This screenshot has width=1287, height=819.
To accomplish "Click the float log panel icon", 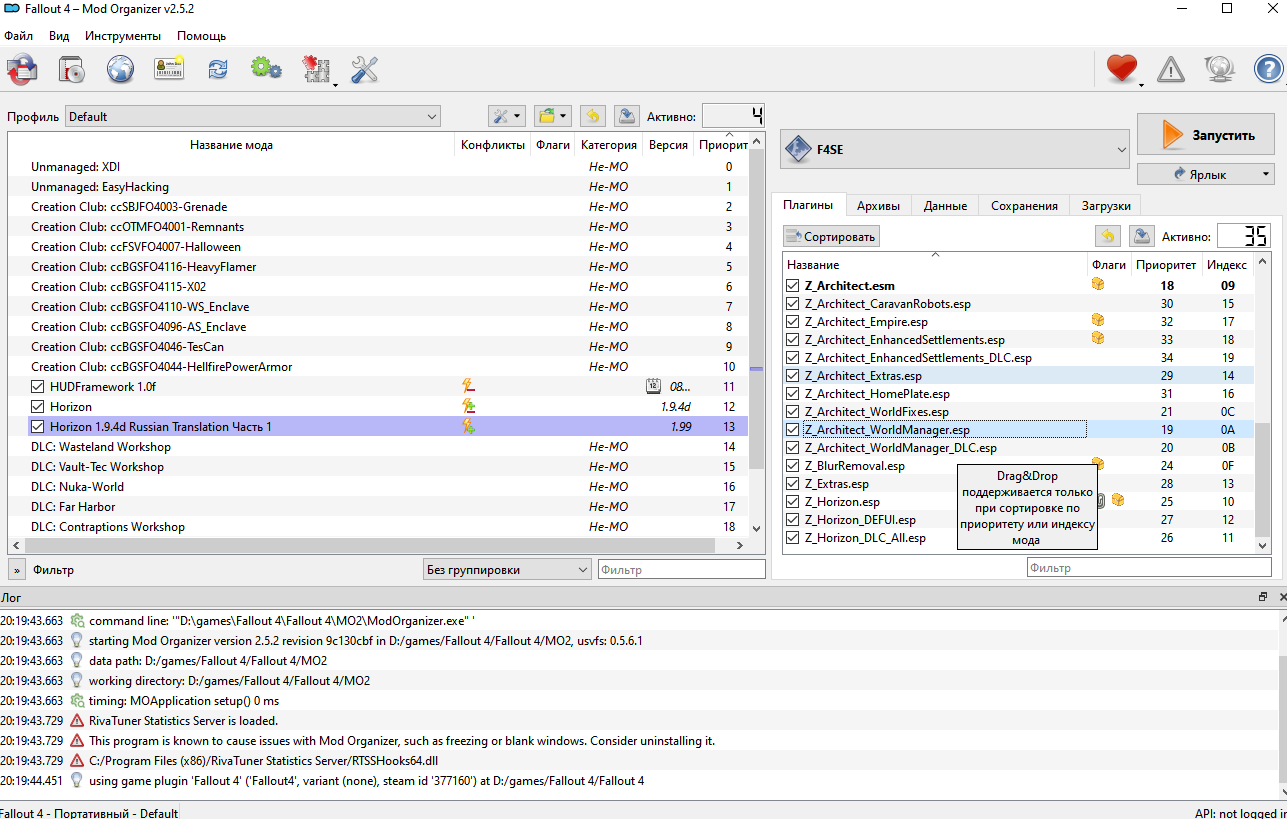I will 1263,597.
